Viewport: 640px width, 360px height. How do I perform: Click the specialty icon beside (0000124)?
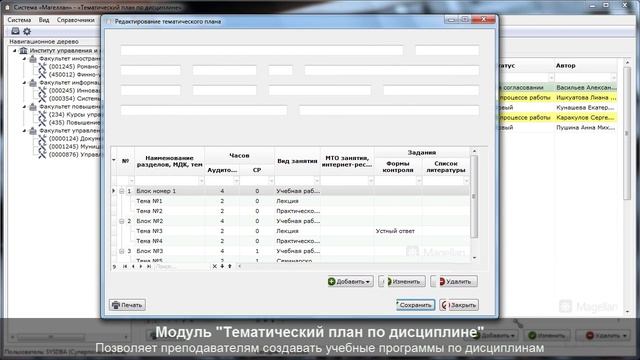42,139
